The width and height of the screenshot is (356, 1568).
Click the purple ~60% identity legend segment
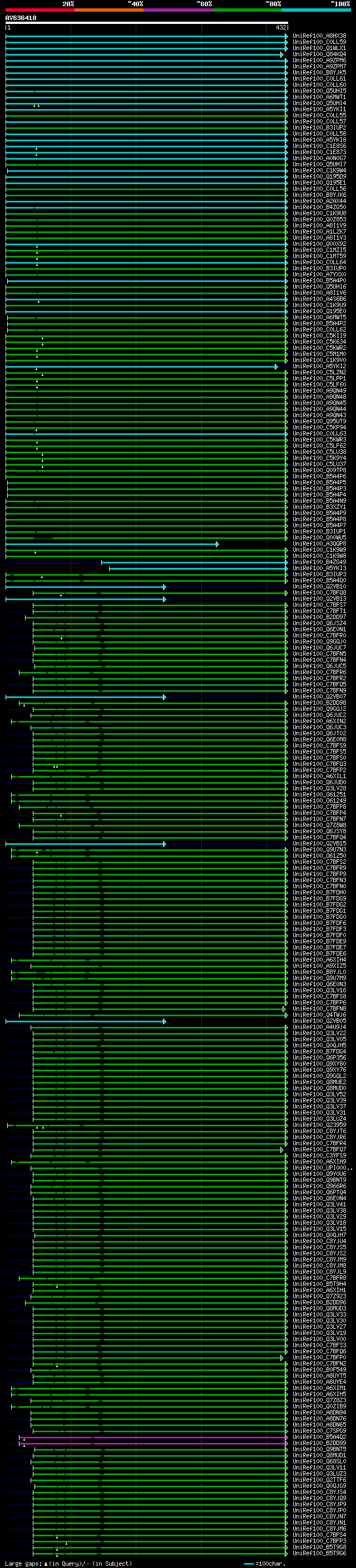[x=179, y=10]
